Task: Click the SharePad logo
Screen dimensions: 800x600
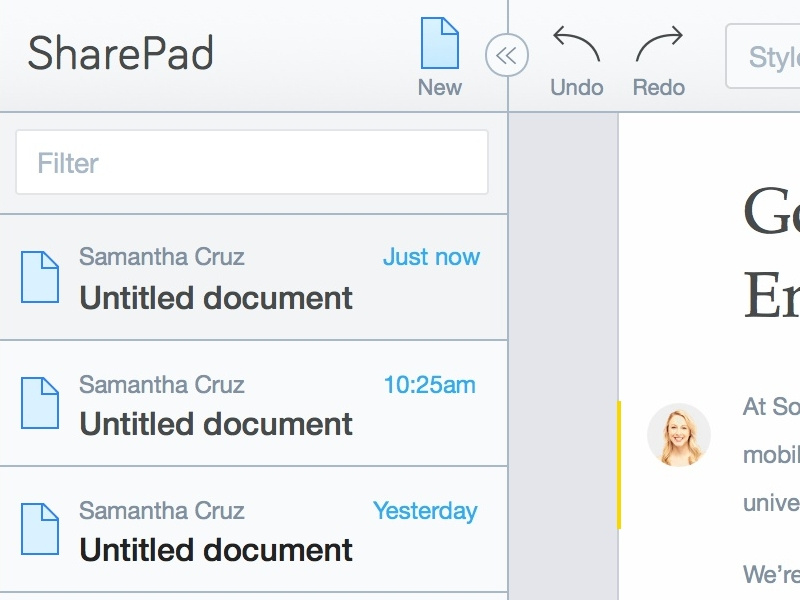Action: pyautogui.click(x=120, y=54)
